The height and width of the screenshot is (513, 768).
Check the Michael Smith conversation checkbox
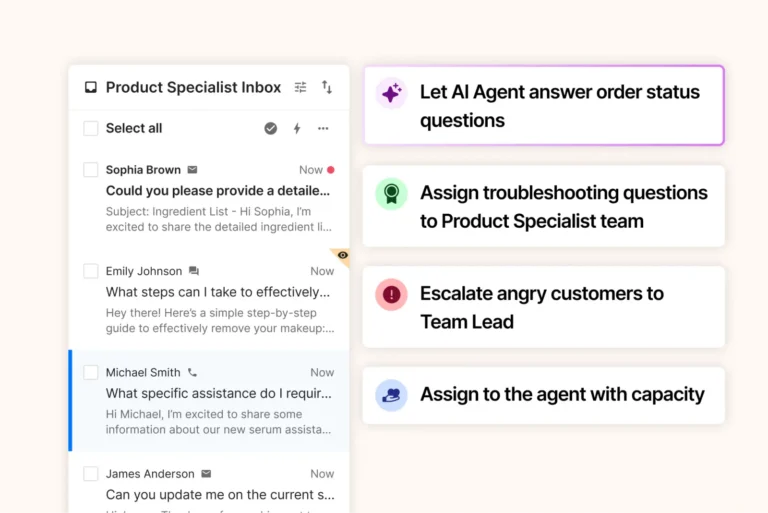[x=91, y=372]
